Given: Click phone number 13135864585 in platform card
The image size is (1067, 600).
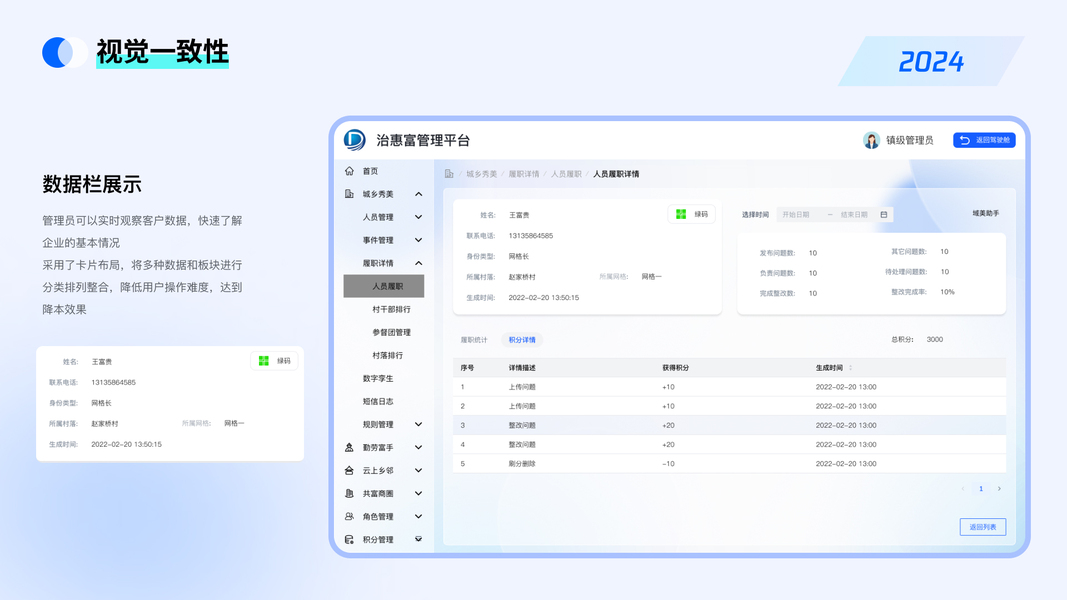Looking at the screenshot, I should (x=531, y=236).
